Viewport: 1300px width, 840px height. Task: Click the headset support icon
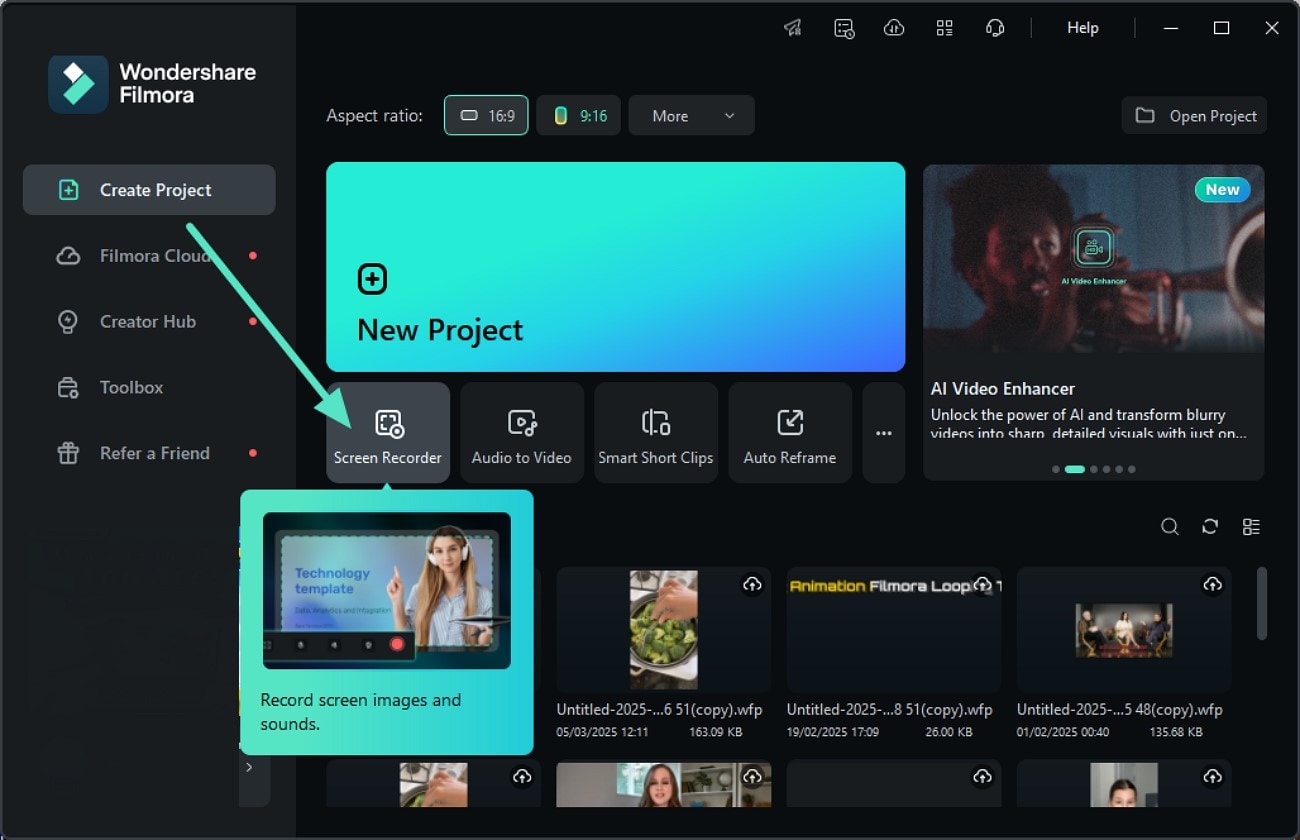995,28
